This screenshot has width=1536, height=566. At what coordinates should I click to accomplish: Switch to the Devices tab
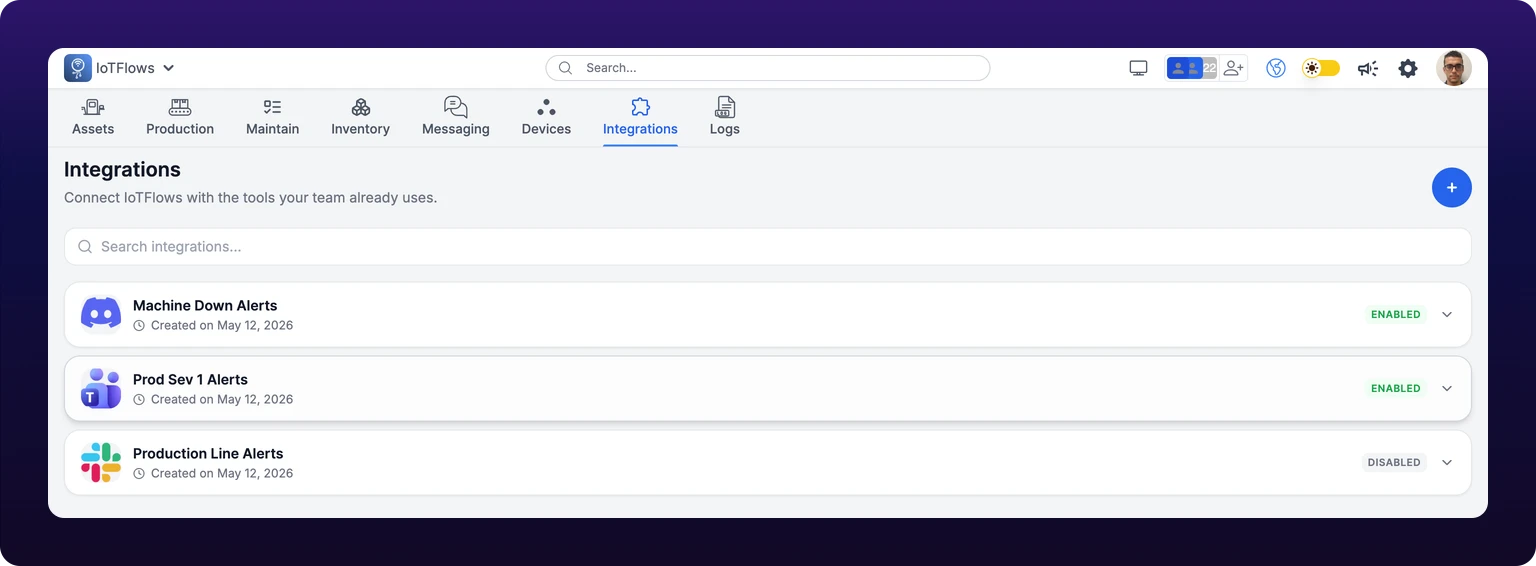(546, 117)
